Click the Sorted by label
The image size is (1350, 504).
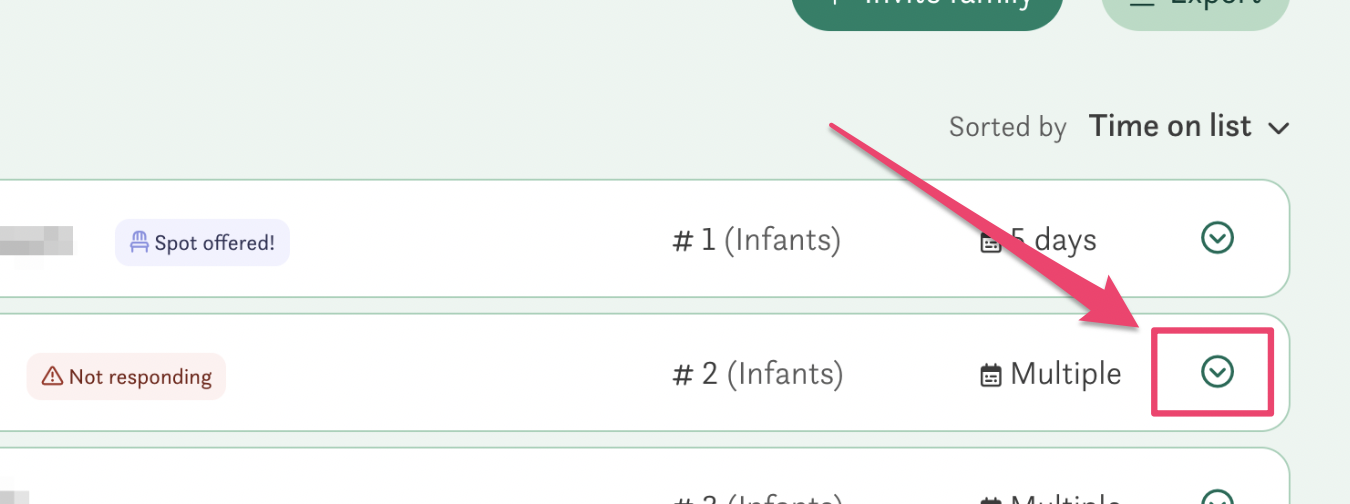click(1007, 127)
